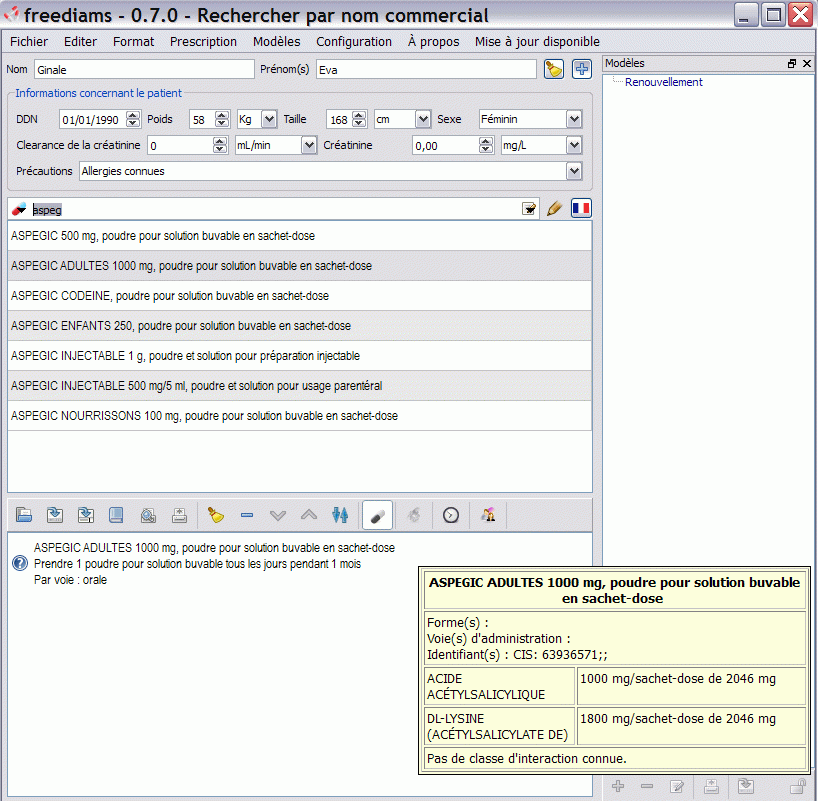The height and width of the screenshot is (801, 818).
Task: Open the Configuration menu
Action: (x=354, y=42)
